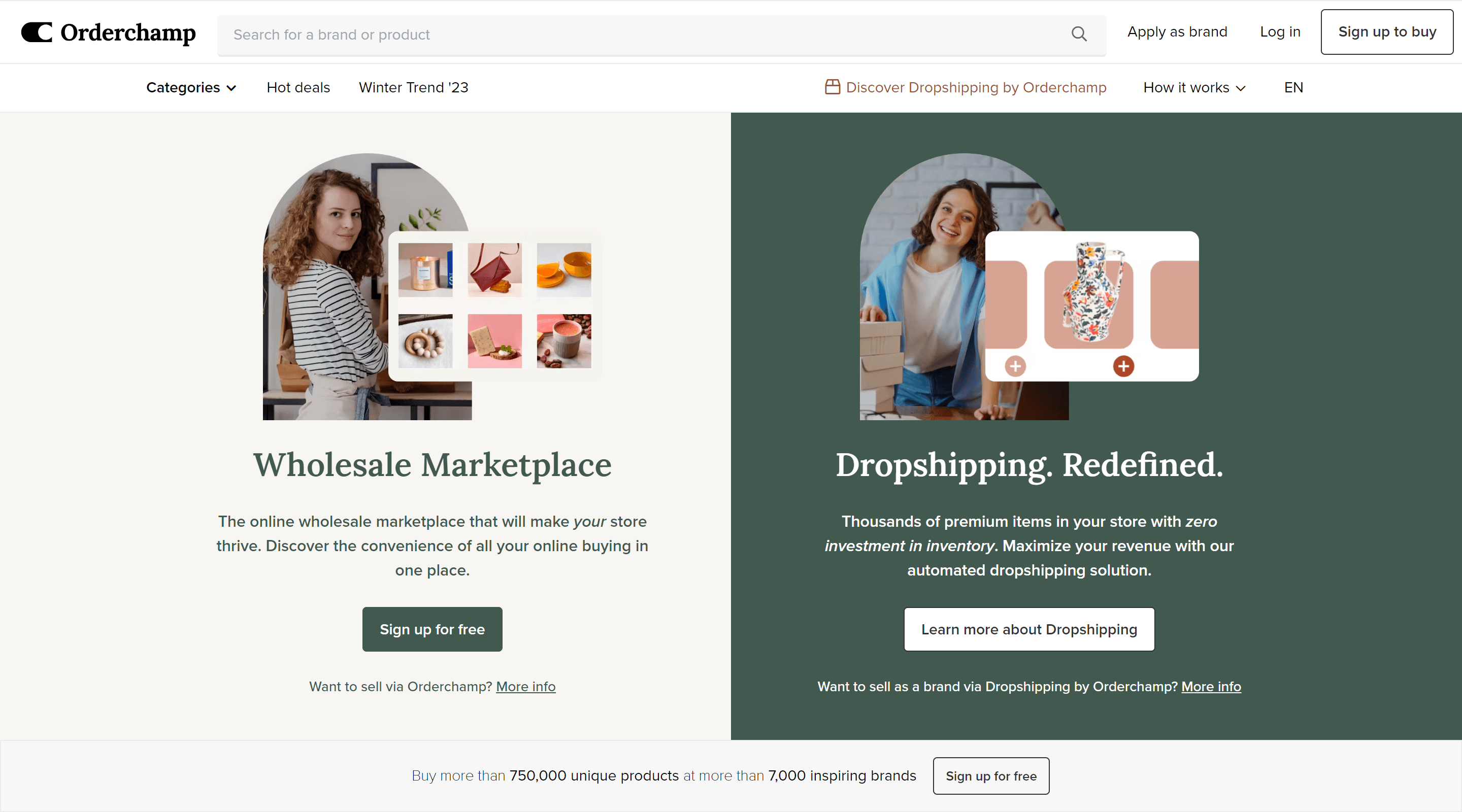
Task: Click Apply as brand
Action: point(1177,32)
